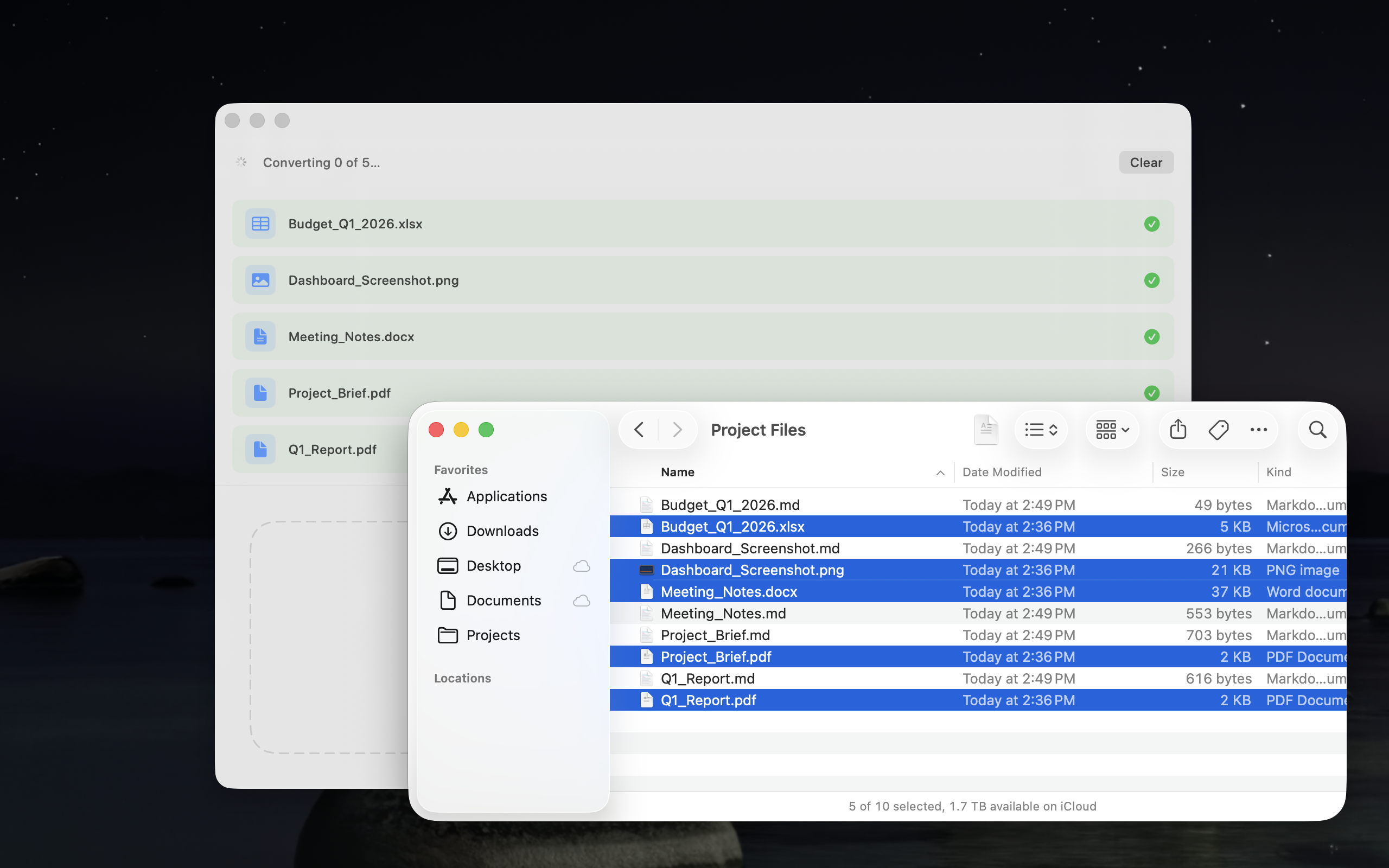
Task: Click the spreadsheet icon beside Budget_Q1_2026.xlsx
Action: [x=259, y=224]
